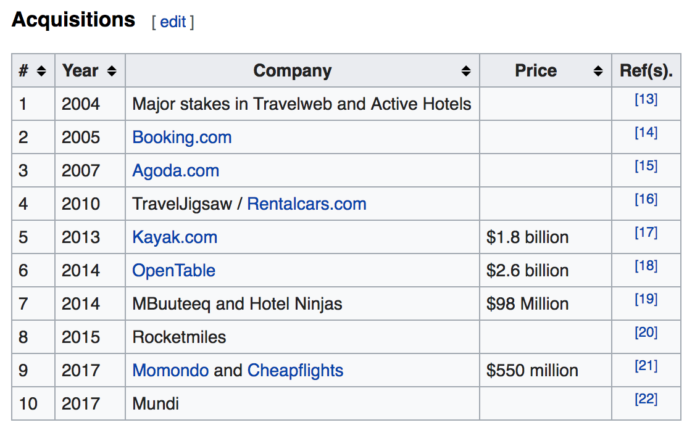View reference [21] for Momondo row
Viewport: 700px width, 433px height.
[x=646, y=366]
